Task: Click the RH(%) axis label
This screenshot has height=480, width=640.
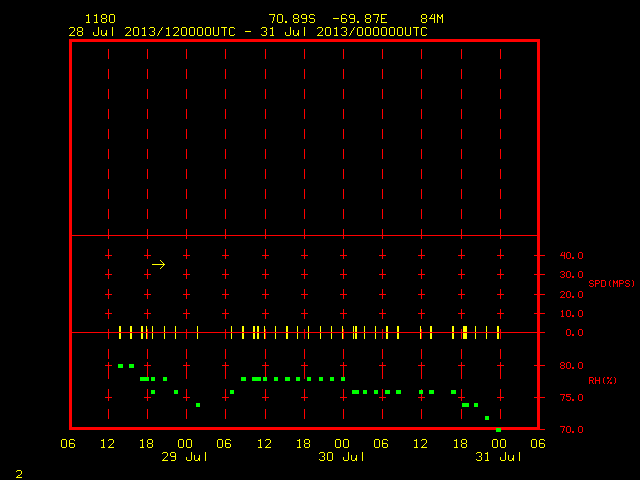Action: click(602, 380)
